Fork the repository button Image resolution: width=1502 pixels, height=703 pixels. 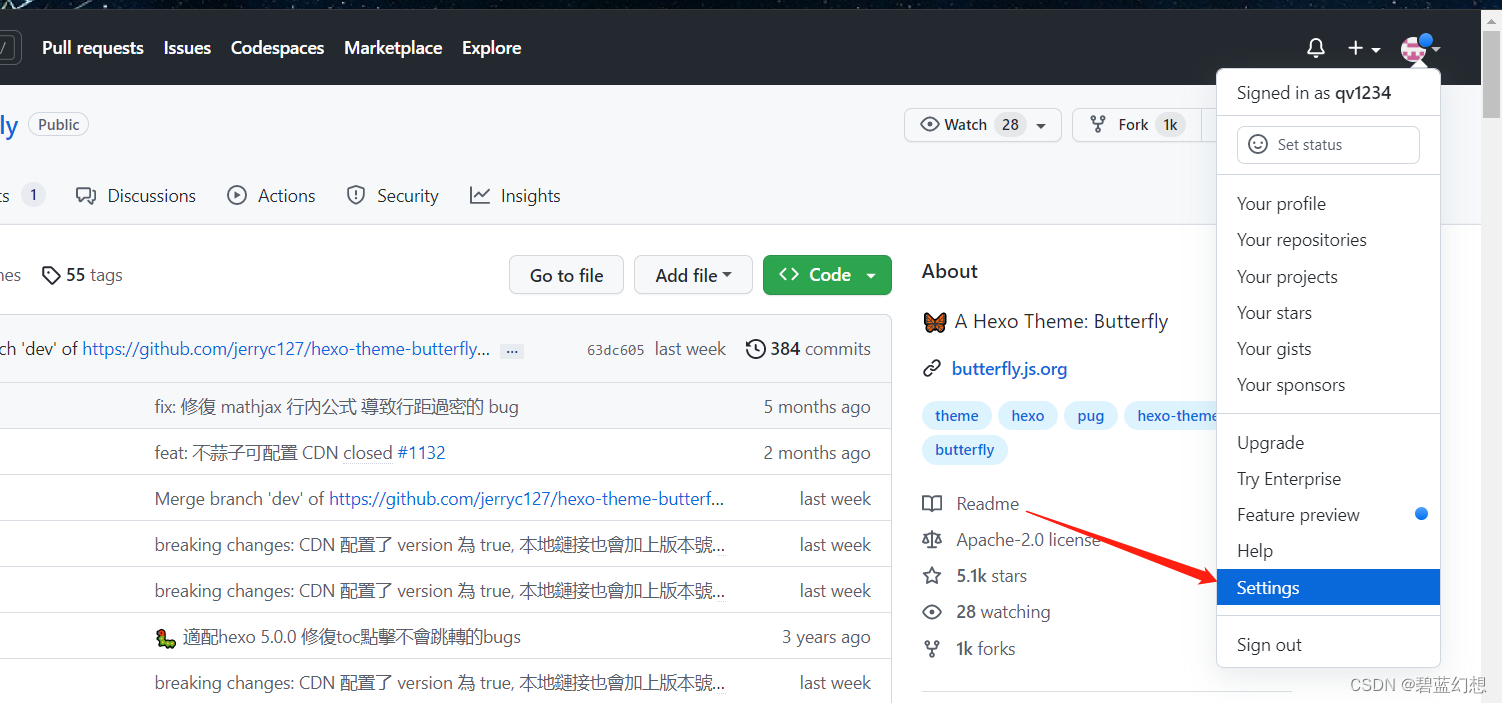click(x=1136, y=125)
